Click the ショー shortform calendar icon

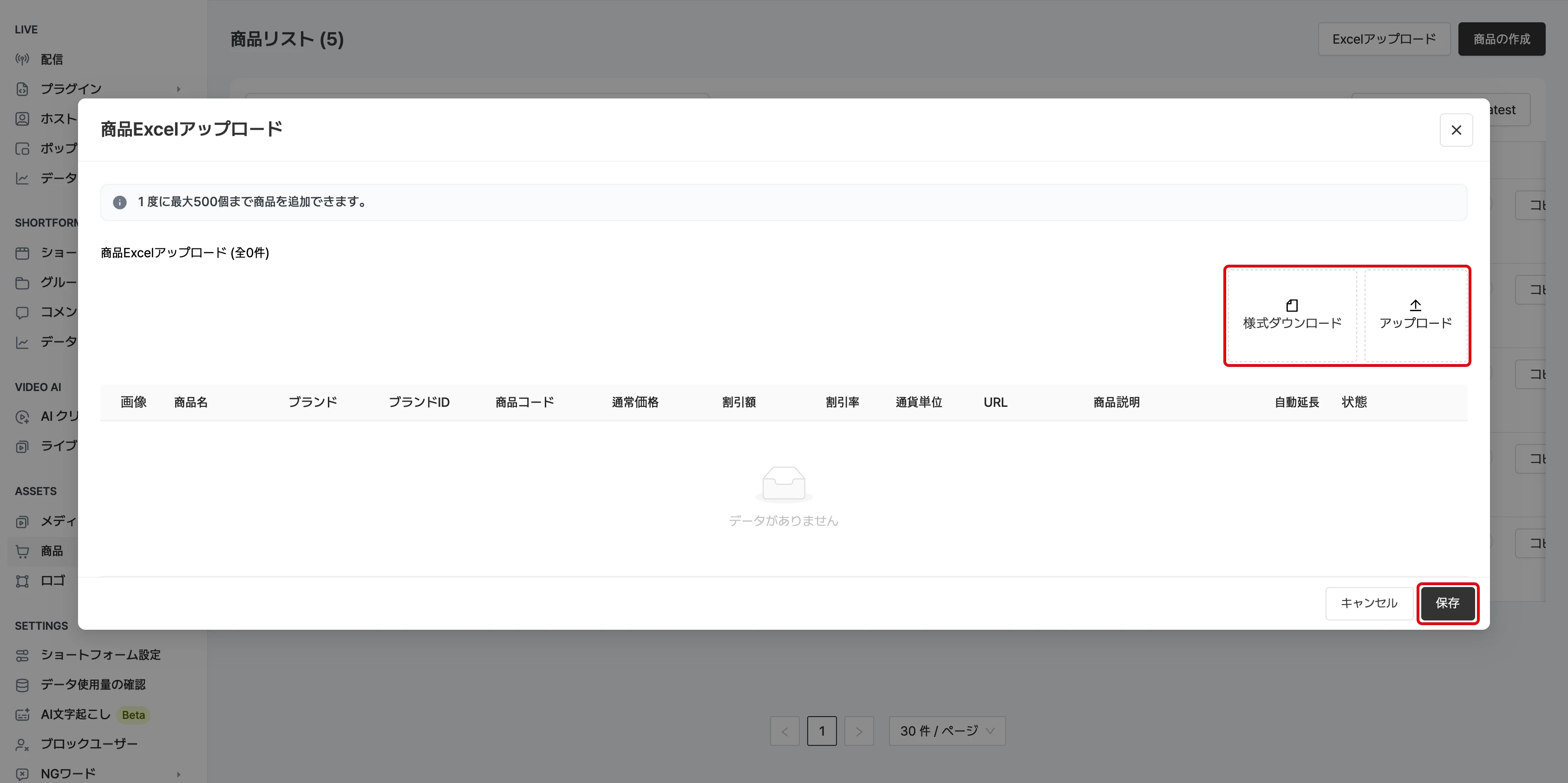(x=22, y=253)
